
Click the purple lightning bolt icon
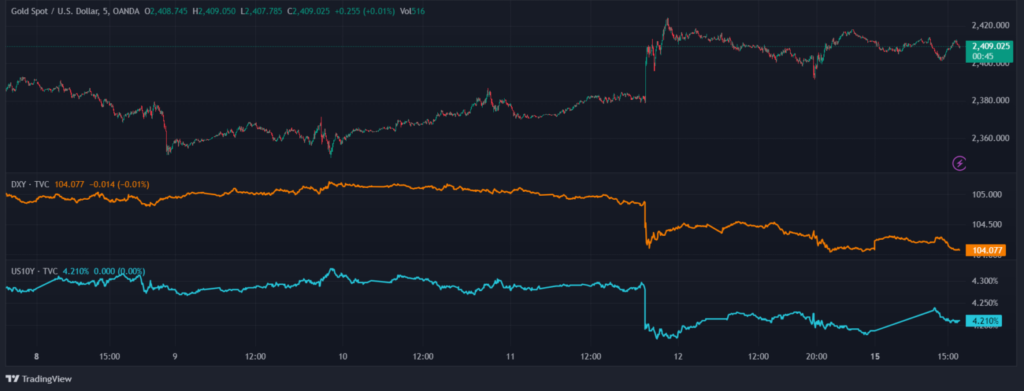click(959, 163)
